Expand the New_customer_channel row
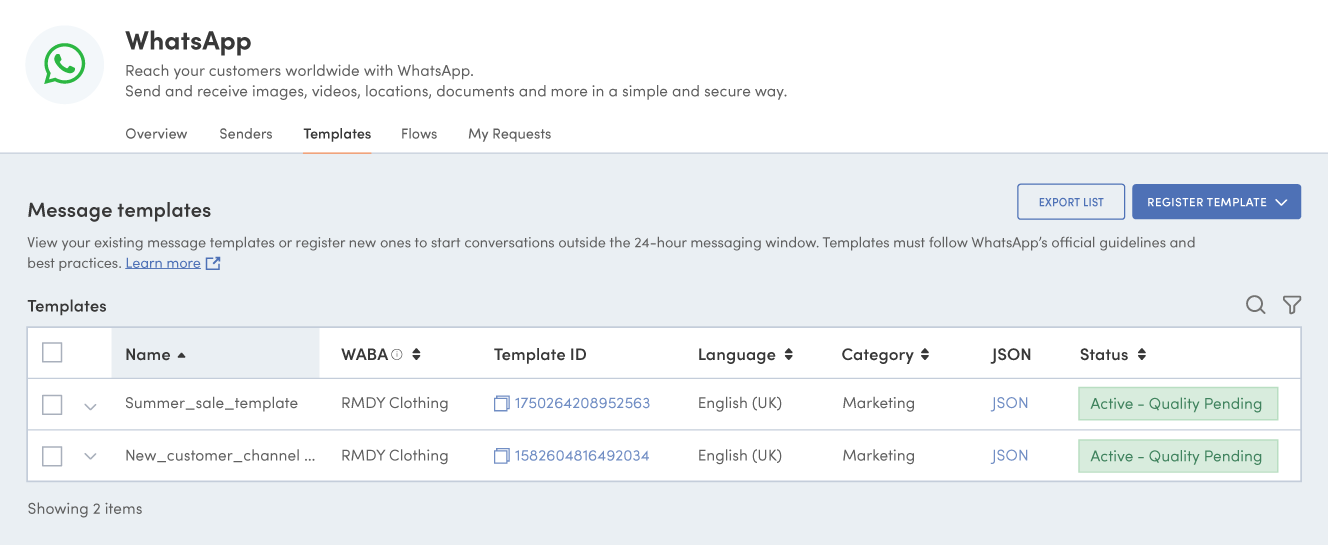This screenshot has height=545, width=1328. pos(90,457)
